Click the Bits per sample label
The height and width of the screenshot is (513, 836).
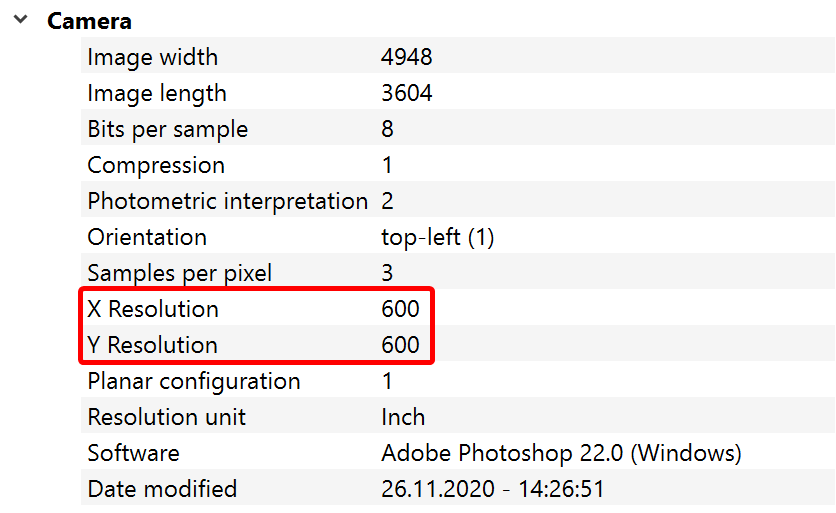pyautogui.click(x=167, y=129)
